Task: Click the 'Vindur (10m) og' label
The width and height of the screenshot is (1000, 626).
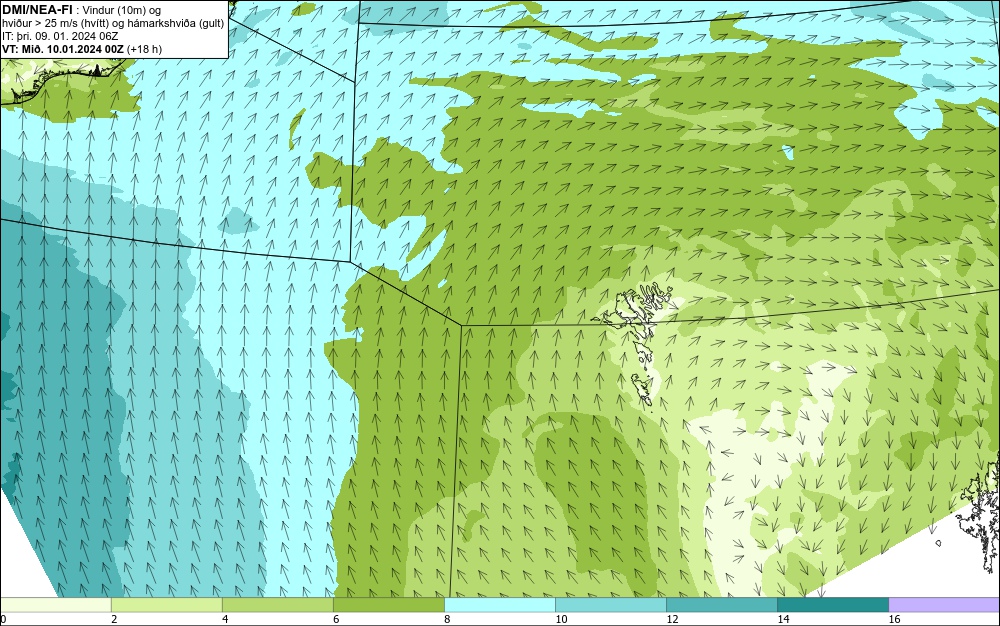Action: tap(122, 9)
